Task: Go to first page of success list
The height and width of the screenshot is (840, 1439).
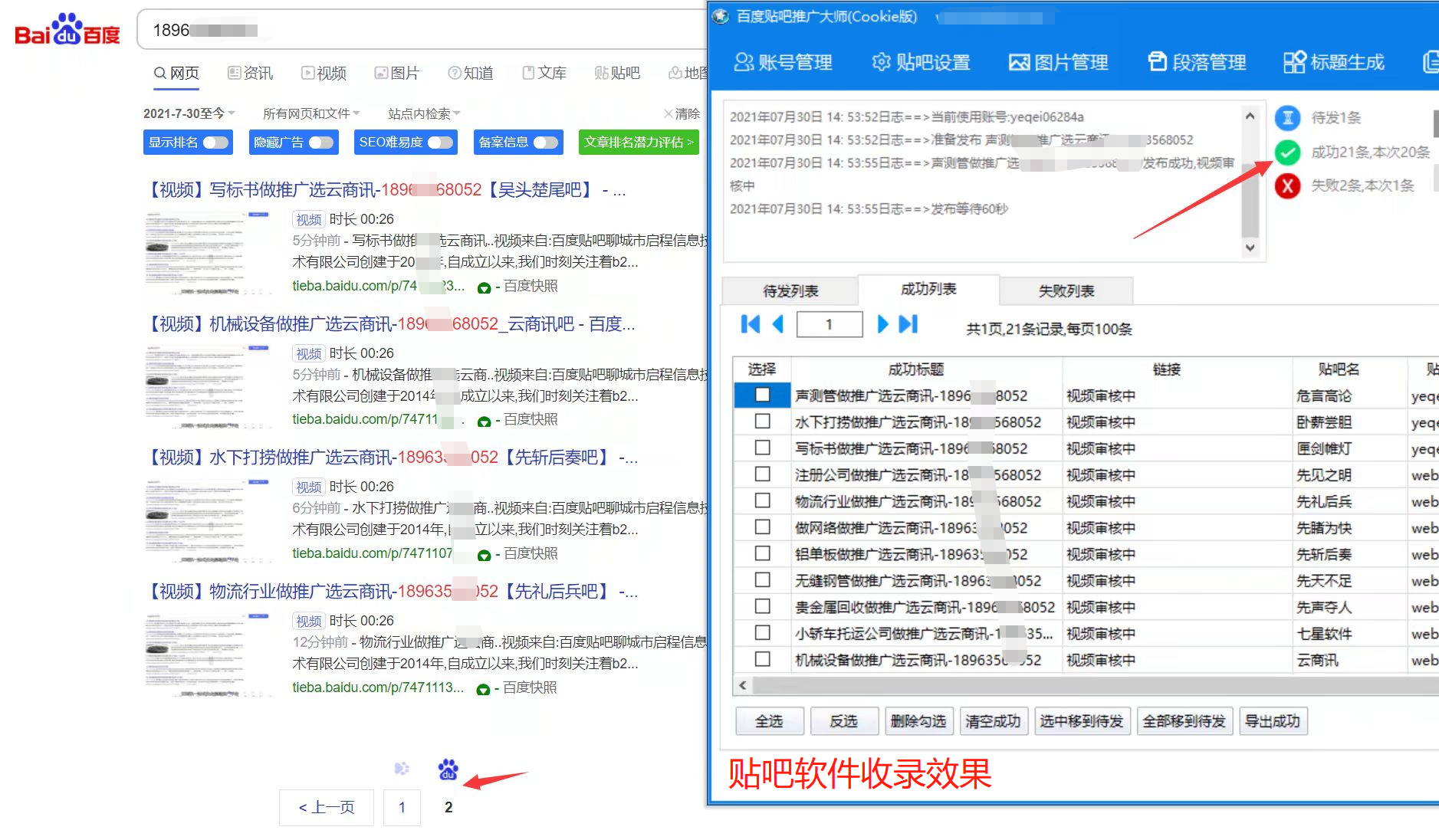Action: pos(751,324)
